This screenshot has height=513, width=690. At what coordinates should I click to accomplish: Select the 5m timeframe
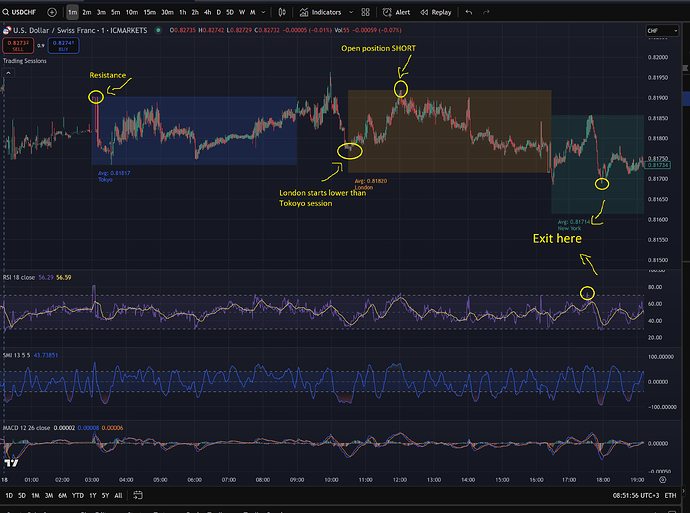[117, 13]
